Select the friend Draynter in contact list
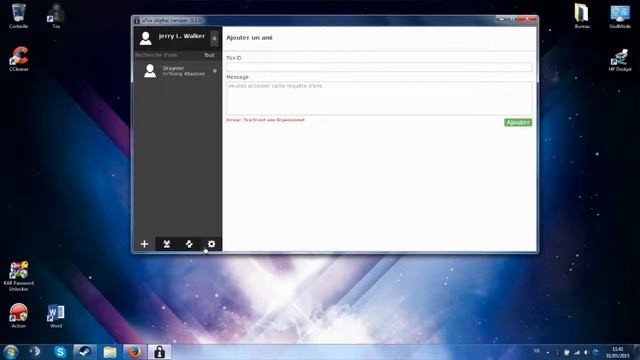This screenshot has height=360, width=640. (178, 71)
